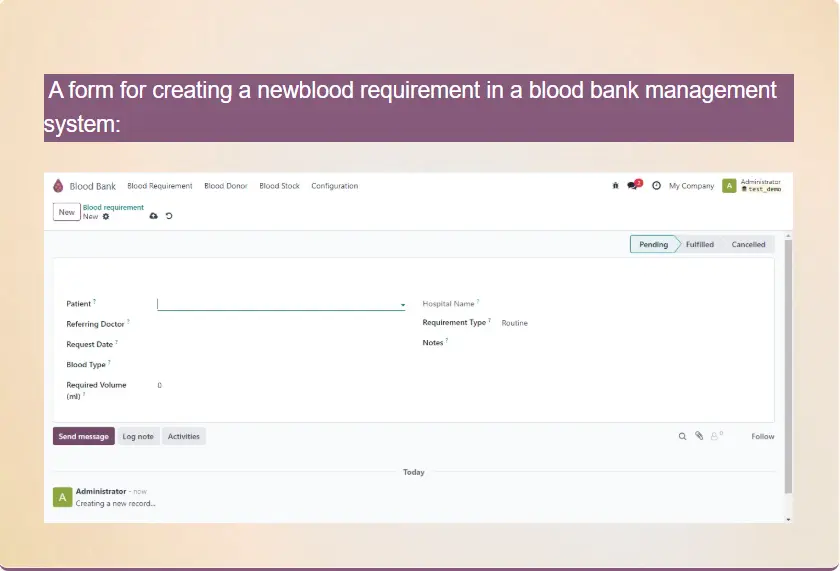This screenshot has height=571, width=840.
Task: Click the Follow link
Action: 763,436
